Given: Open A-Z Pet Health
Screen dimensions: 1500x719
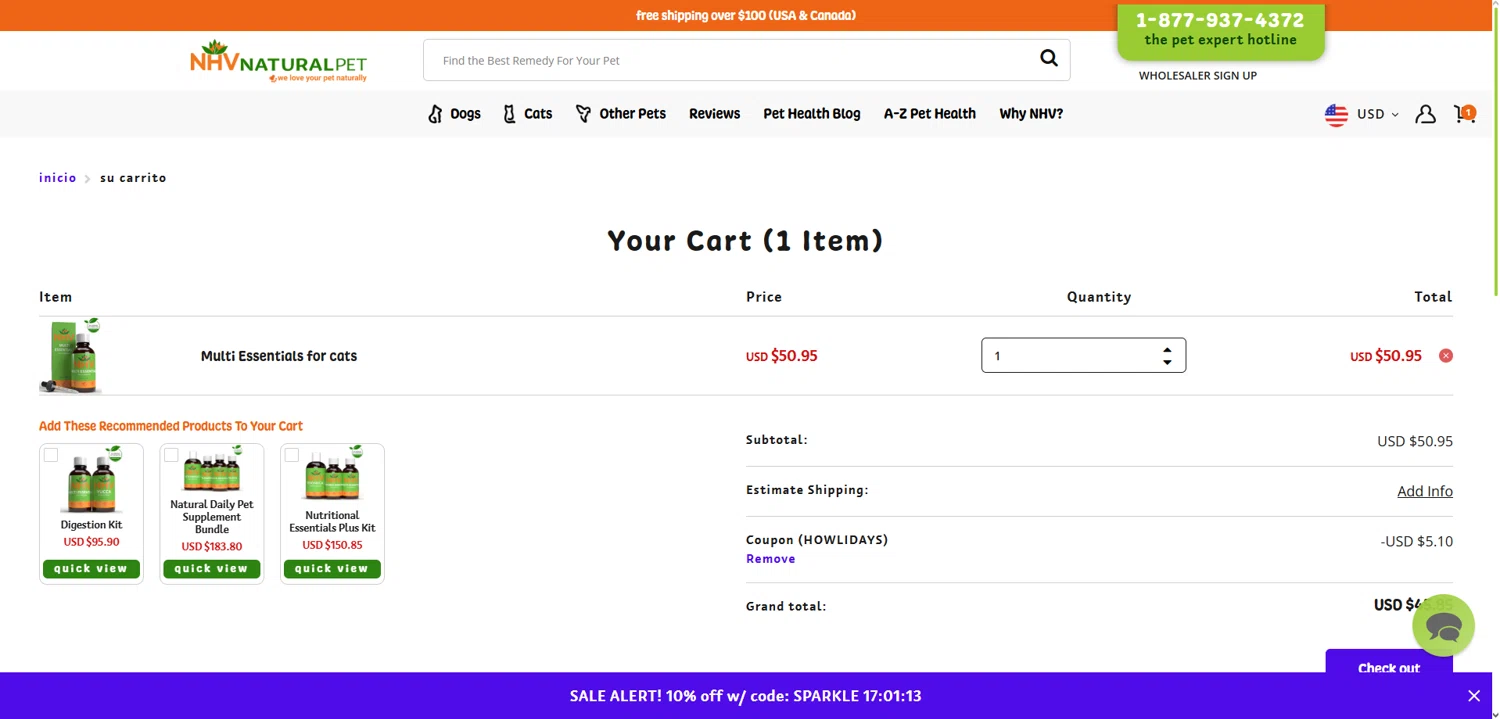Looking at the screenshot, I should tap(929, 114).
